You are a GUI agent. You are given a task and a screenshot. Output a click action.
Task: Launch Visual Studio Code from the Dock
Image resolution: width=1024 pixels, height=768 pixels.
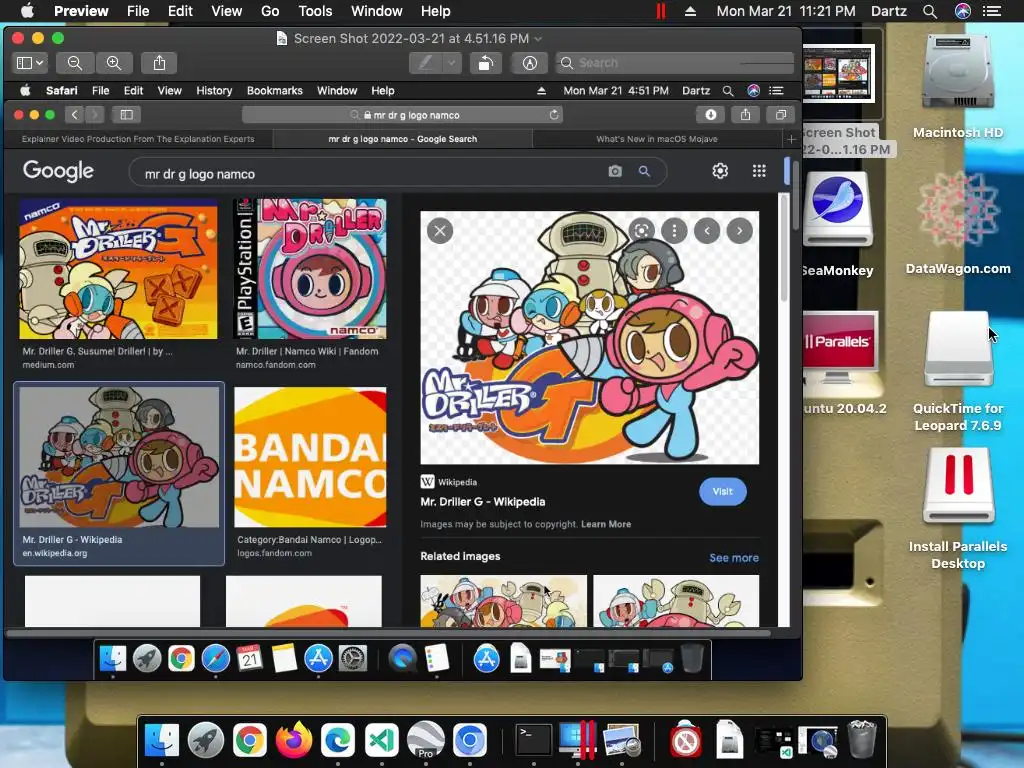[382, 740]
